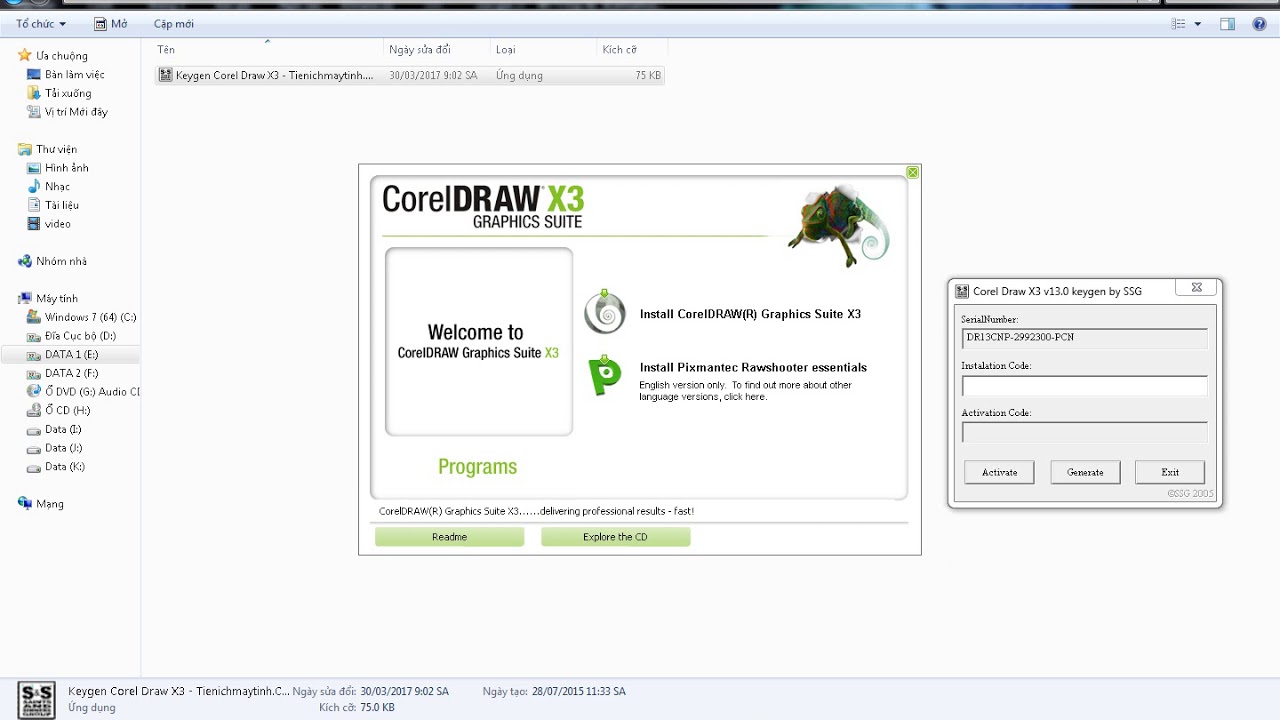Select DATA 1 (E:) drive in sidebar
The width and height of the screenshot is (1280, 720).
click(70, 354)
